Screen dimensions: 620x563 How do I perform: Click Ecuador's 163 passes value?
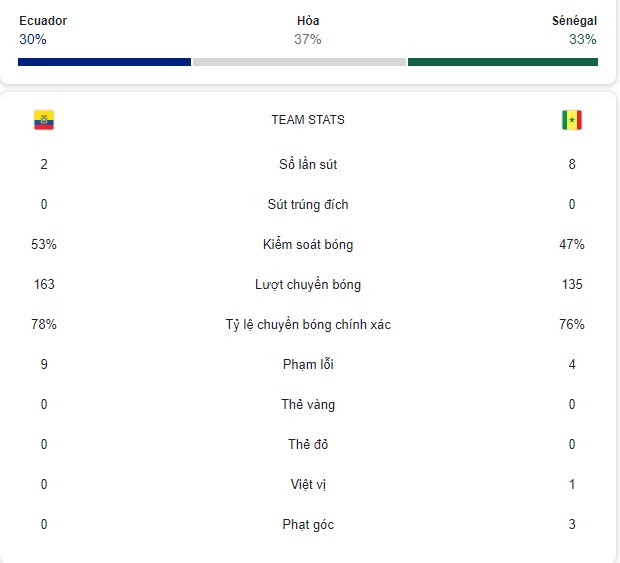tap(44, 284)
